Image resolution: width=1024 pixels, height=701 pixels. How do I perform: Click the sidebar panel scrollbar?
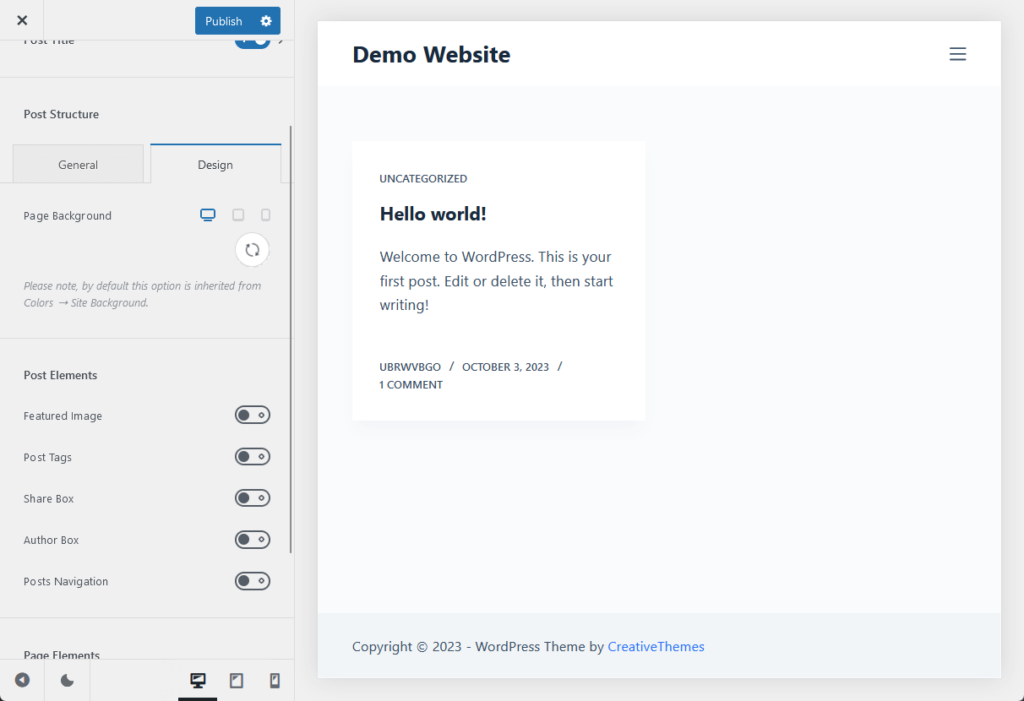point(291,340)
